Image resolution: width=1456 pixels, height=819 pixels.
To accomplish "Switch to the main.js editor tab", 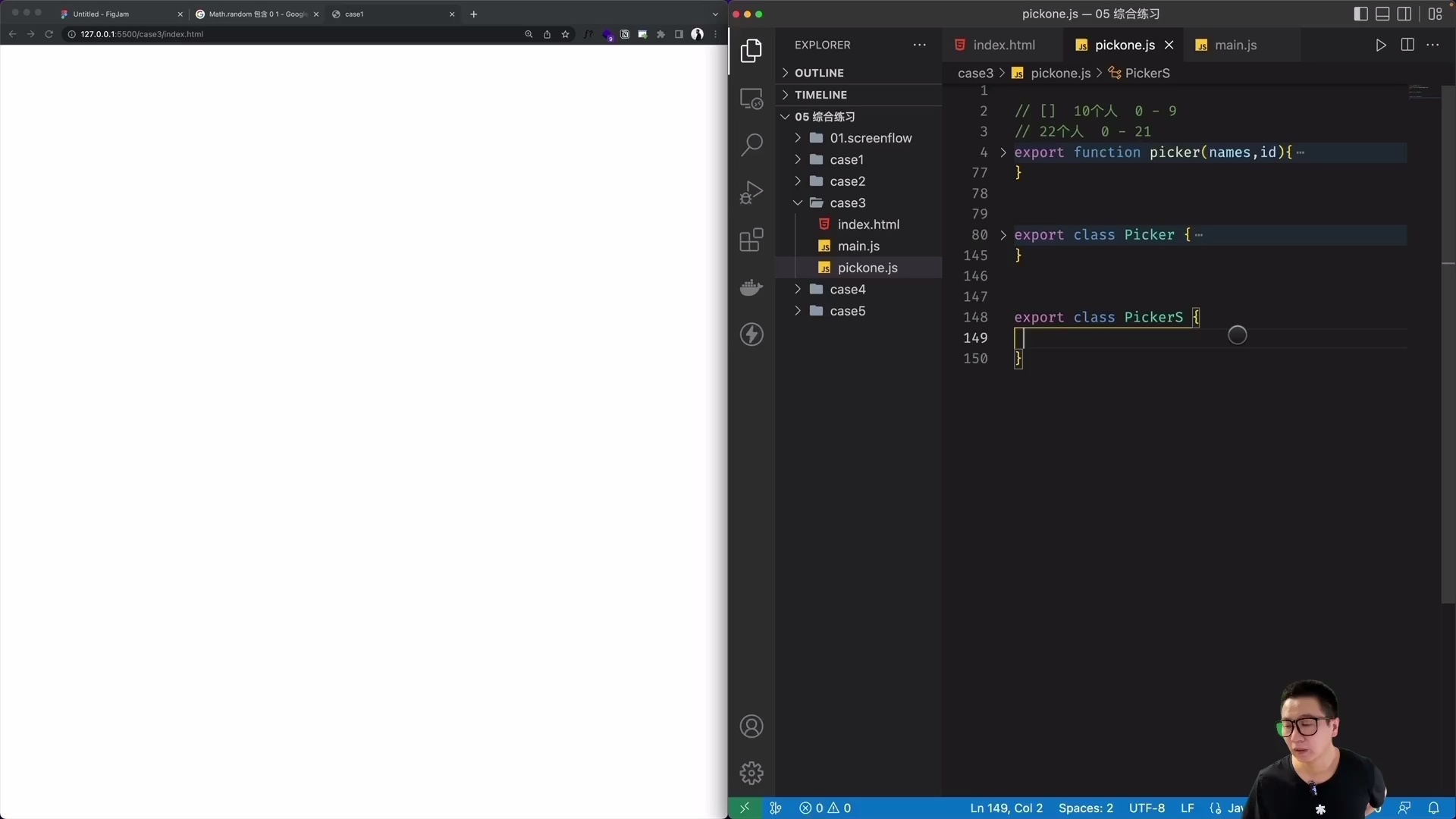I will click(1236, 45).
